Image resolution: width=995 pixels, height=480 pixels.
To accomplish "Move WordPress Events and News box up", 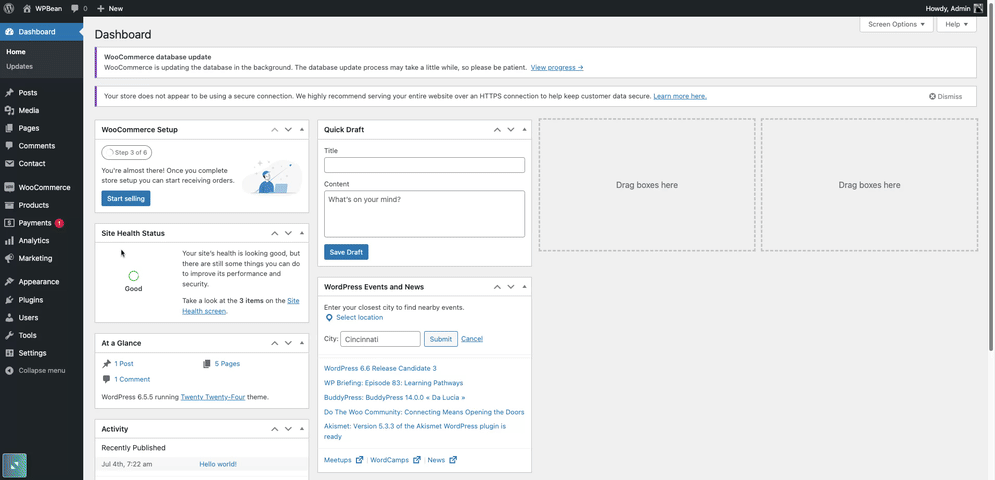I will point(498,287).
